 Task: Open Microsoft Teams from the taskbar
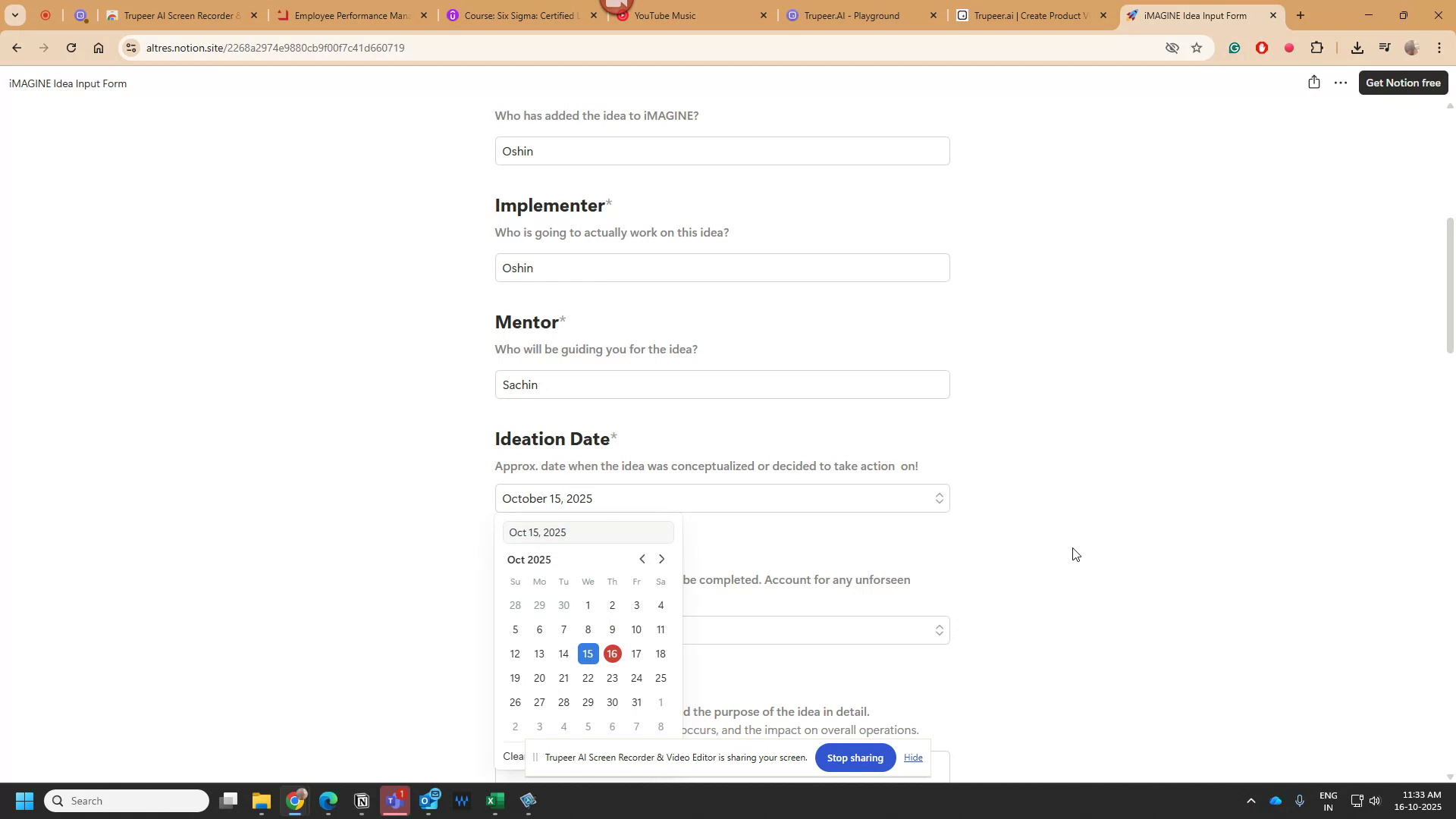point(395,800)
